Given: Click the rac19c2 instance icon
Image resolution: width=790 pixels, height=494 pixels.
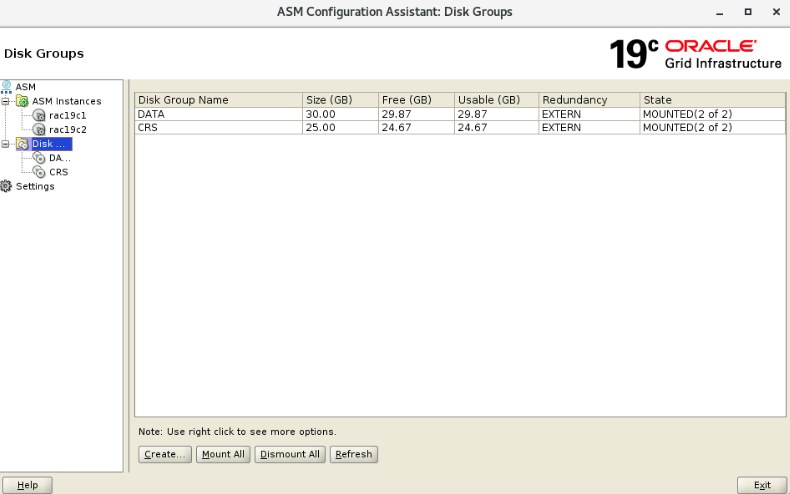Looking at the screenshot, I should [x=39, y=130].
